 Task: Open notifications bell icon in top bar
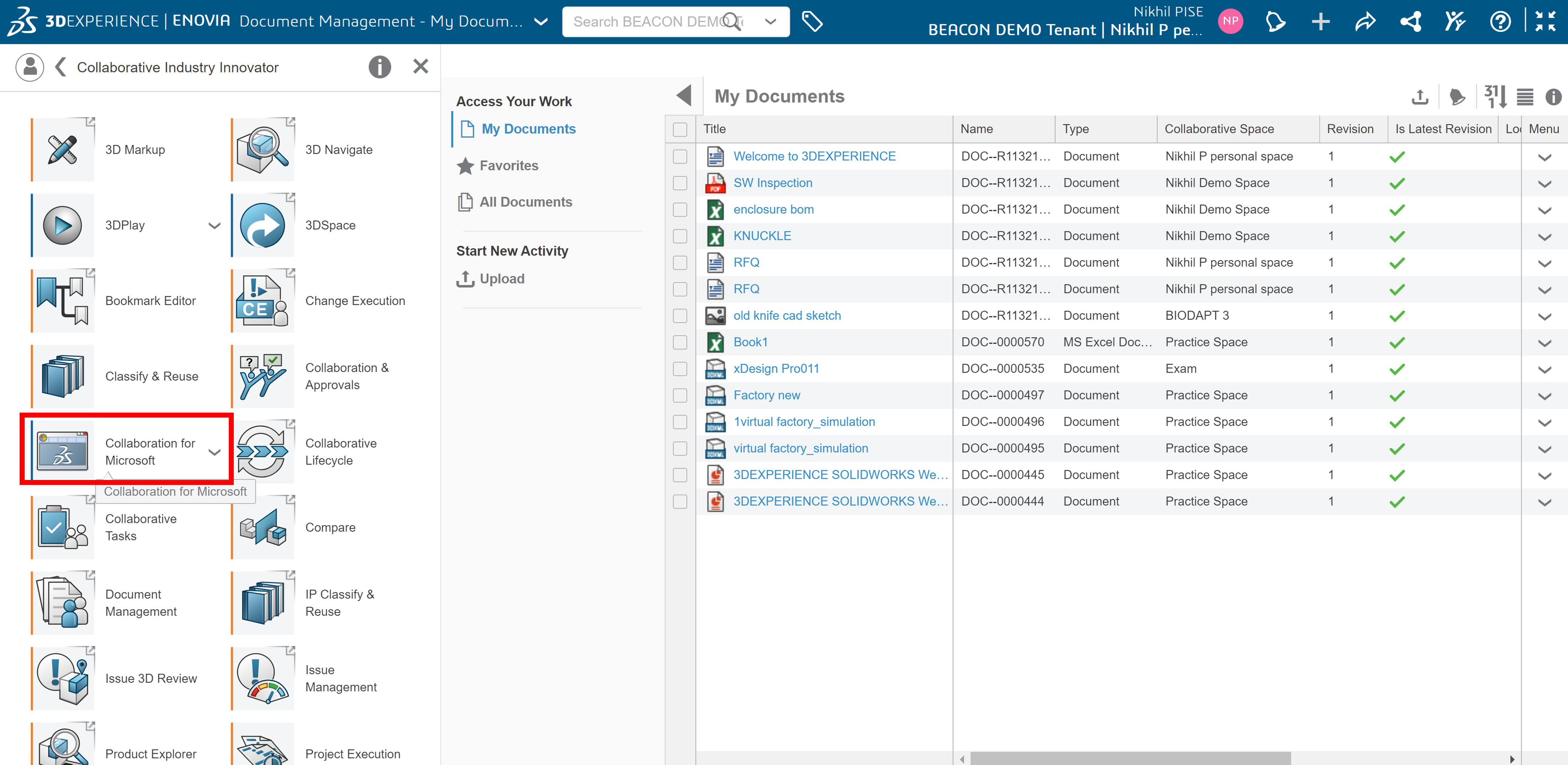(x=1275, y=22)
